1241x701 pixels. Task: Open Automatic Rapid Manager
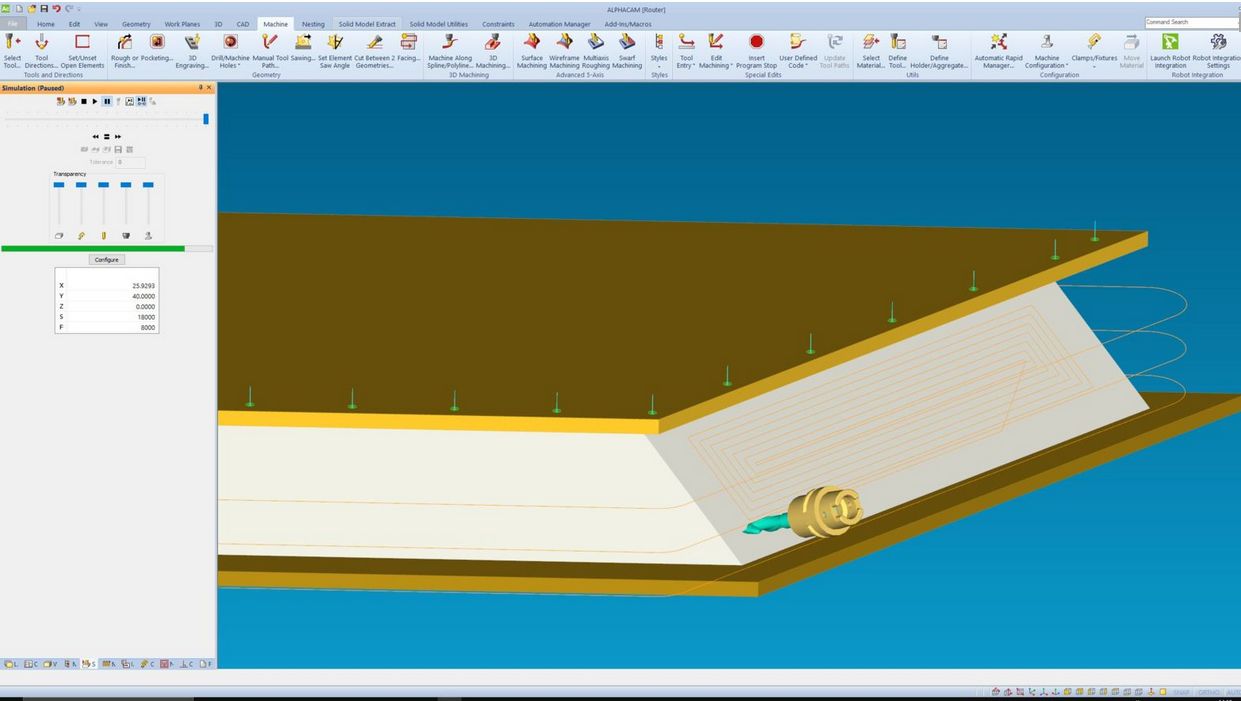998,42
